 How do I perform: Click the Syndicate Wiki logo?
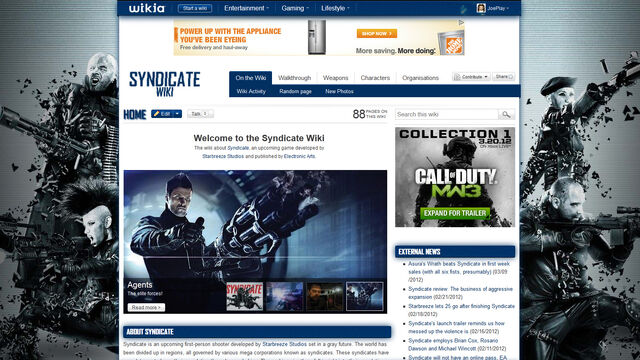click(164, 84)
